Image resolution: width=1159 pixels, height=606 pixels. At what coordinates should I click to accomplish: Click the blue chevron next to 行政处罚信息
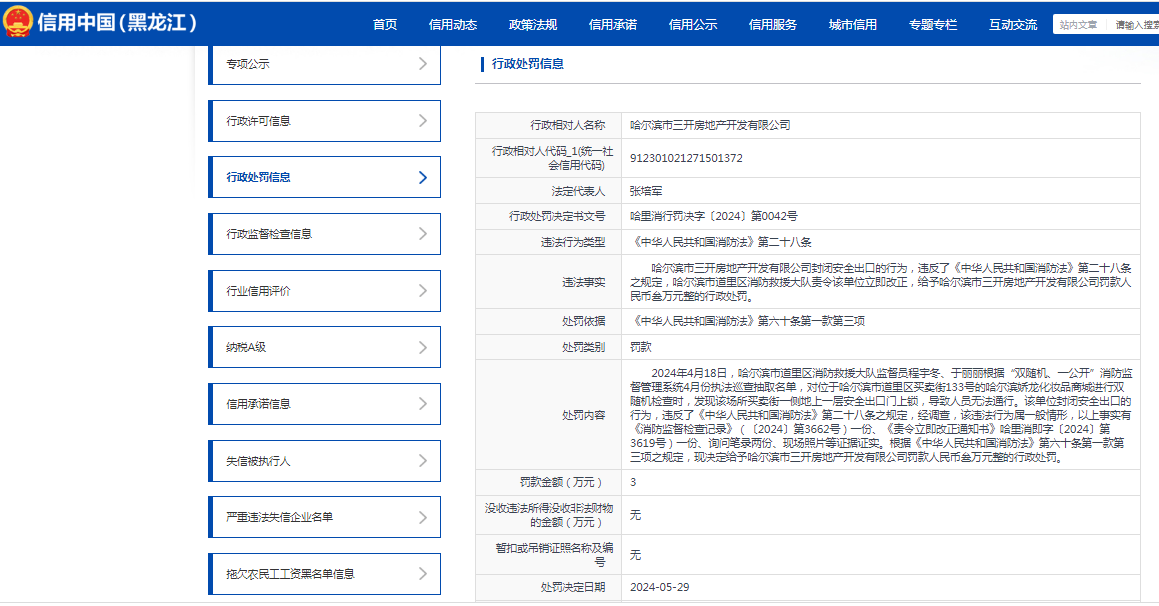[423, 178]
